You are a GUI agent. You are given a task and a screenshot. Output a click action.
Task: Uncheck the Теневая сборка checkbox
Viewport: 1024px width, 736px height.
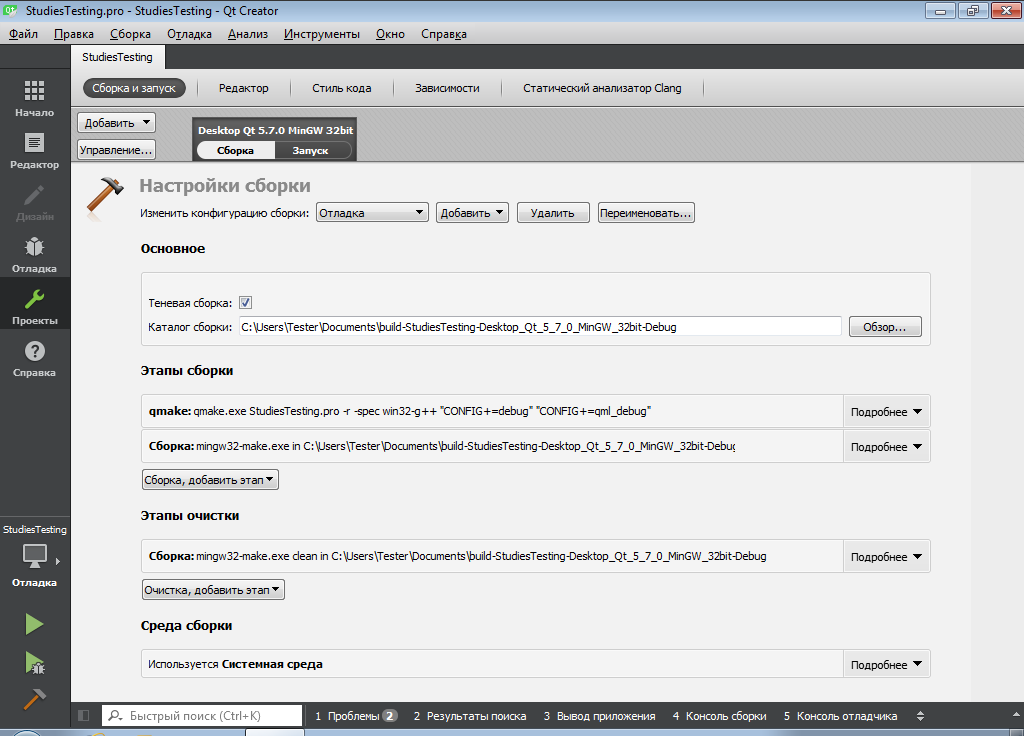tap(246, 303)
